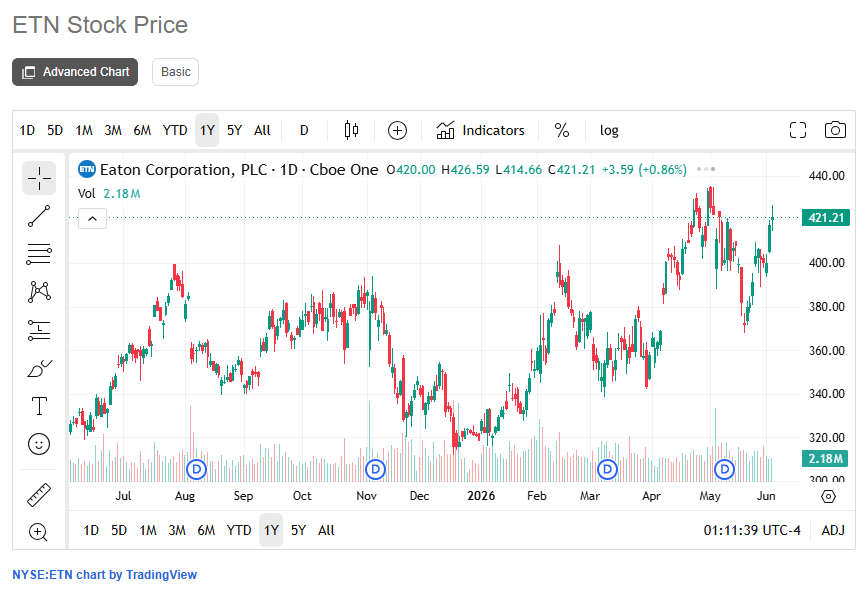Click the dividend marker near Mar
Screen dimensions: 867x591
pos(607,469)
